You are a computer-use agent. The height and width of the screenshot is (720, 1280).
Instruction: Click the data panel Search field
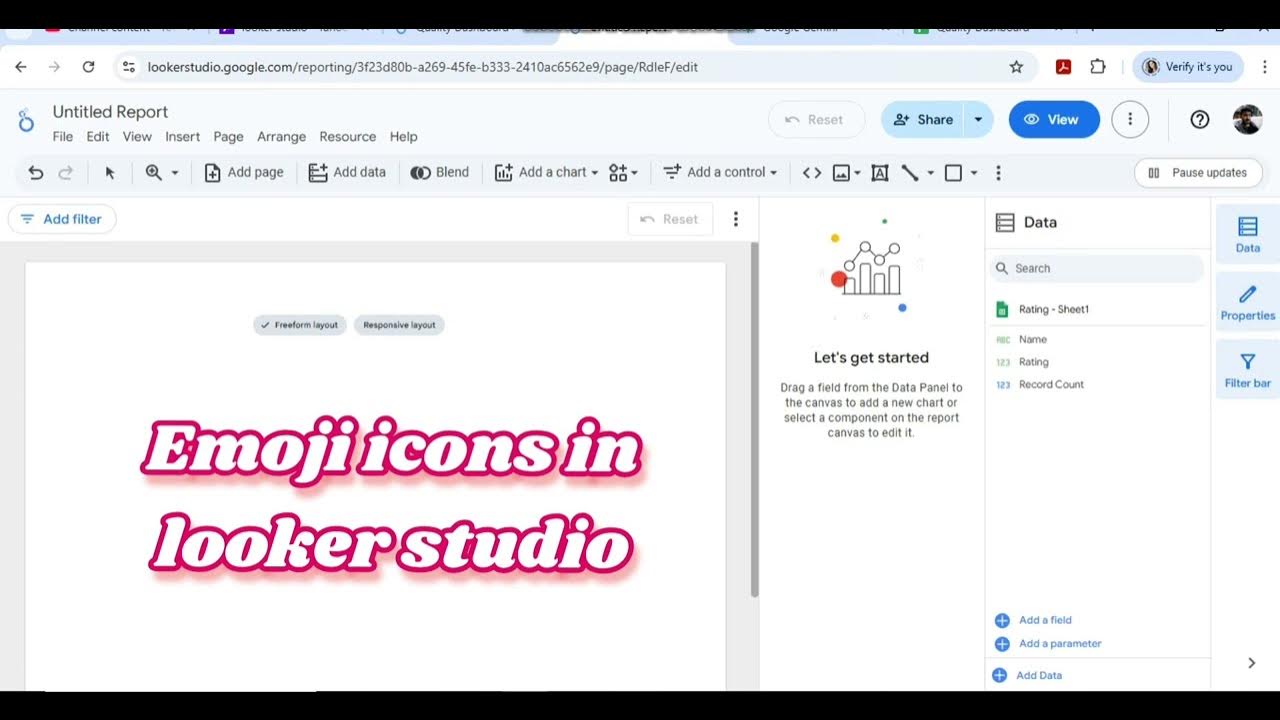pos(1097,268)
